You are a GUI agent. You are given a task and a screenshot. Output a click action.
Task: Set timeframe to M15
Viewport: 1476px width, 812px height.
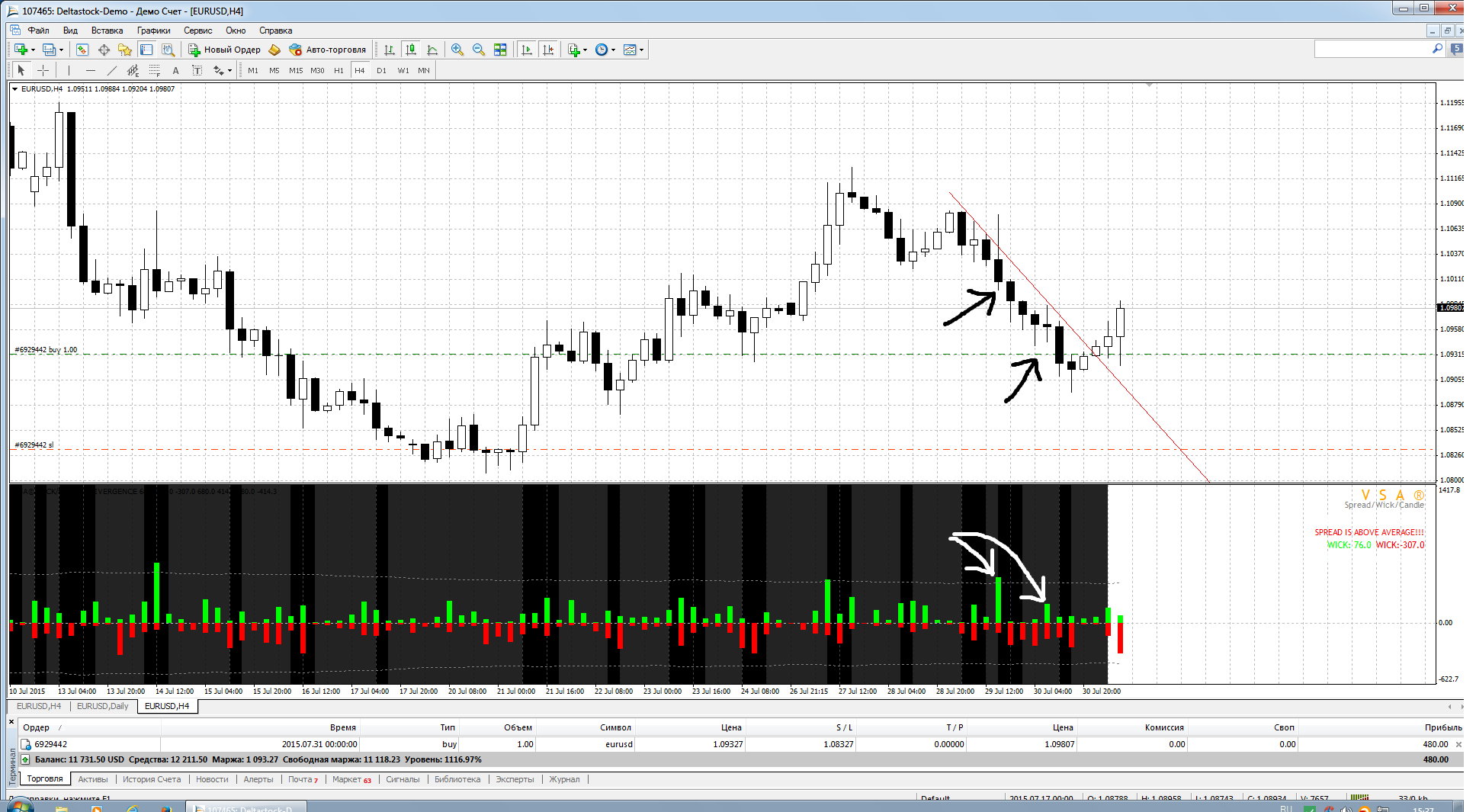[x=296, y=70]
